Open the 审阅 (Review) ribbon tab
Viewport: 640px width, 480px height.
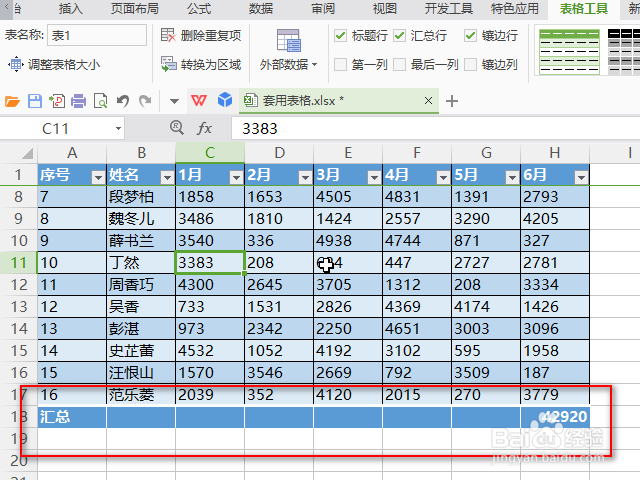pyautogui.click(x=323, y=8)
